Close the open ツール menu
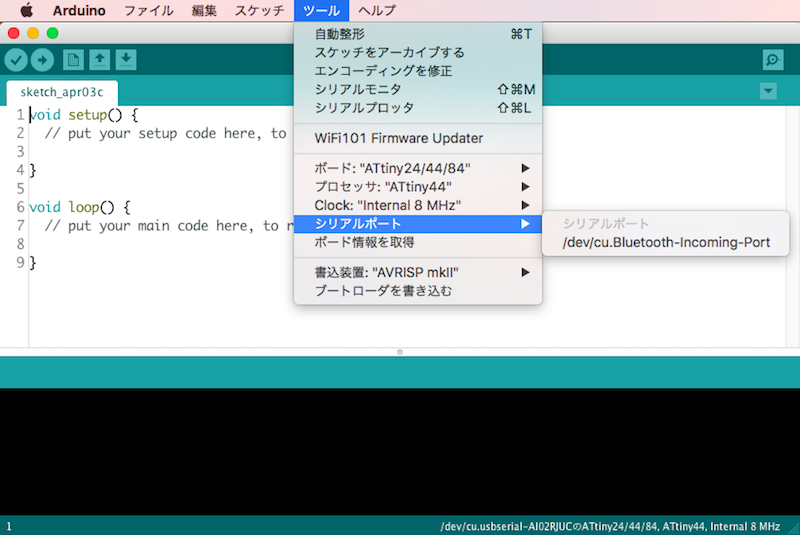 click(321, 10)
